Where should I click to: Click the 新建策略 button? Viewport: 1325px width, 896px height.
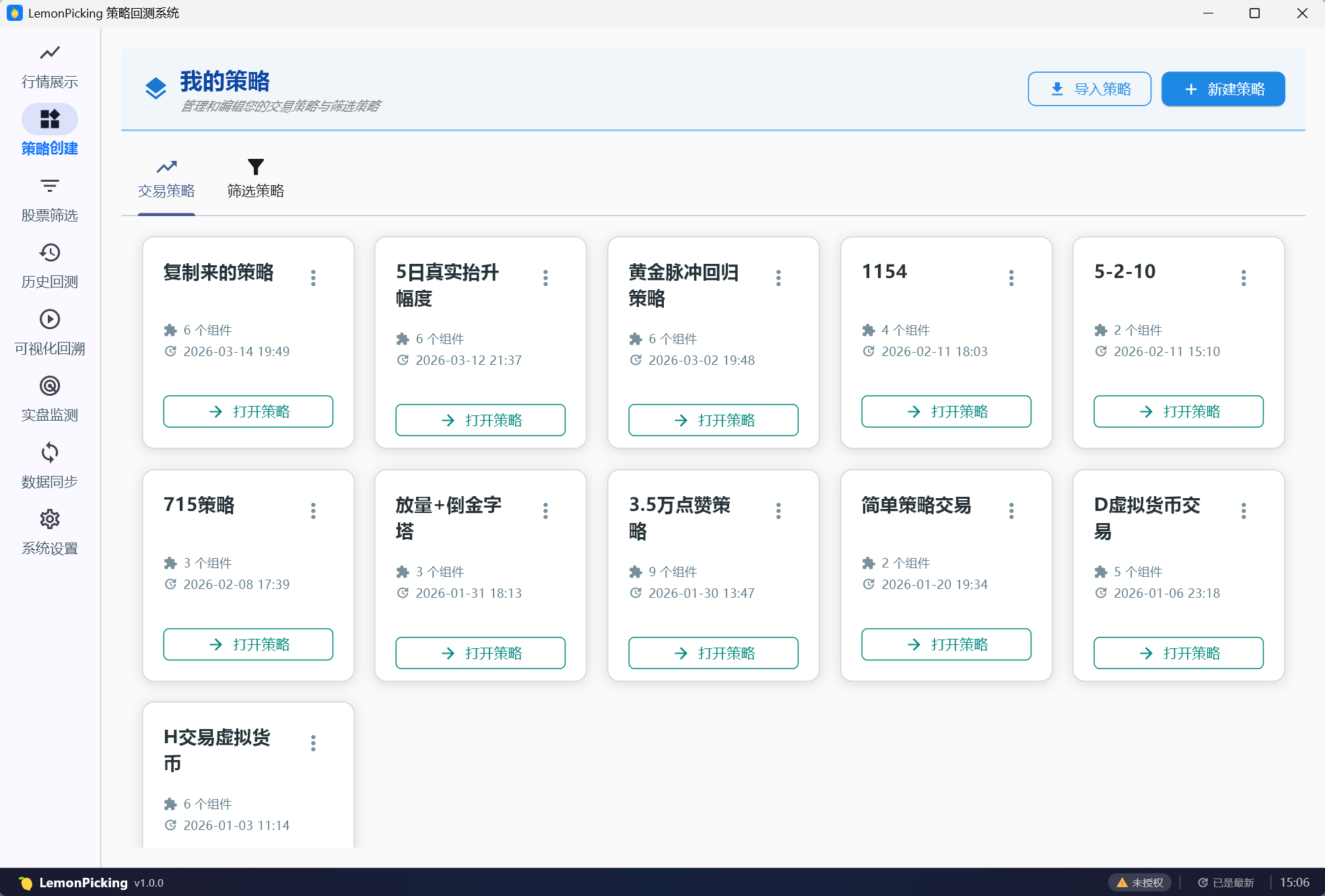coord(1223,88)
